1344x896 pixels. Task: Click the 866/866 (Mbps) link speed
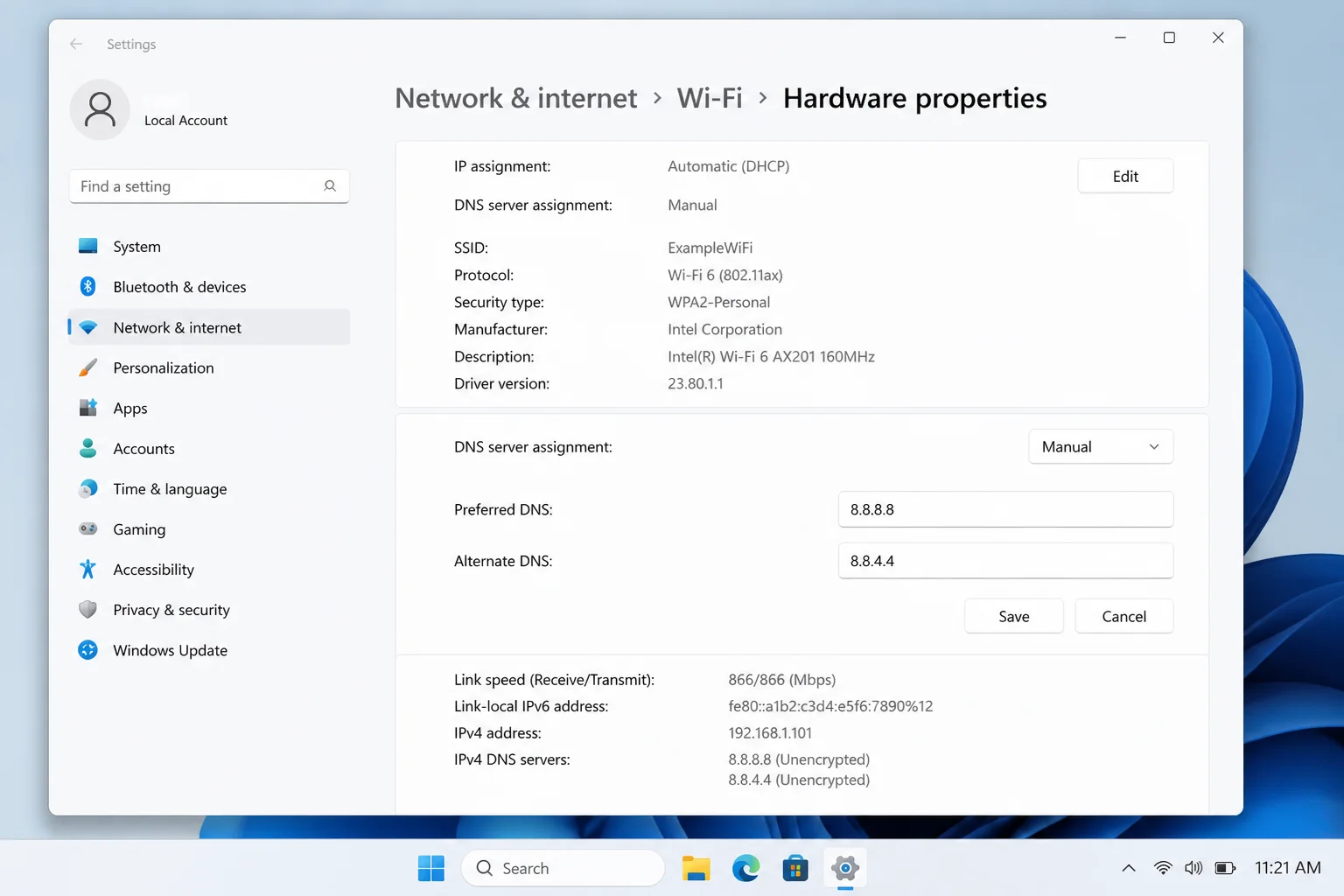click(x=781, y=679)
